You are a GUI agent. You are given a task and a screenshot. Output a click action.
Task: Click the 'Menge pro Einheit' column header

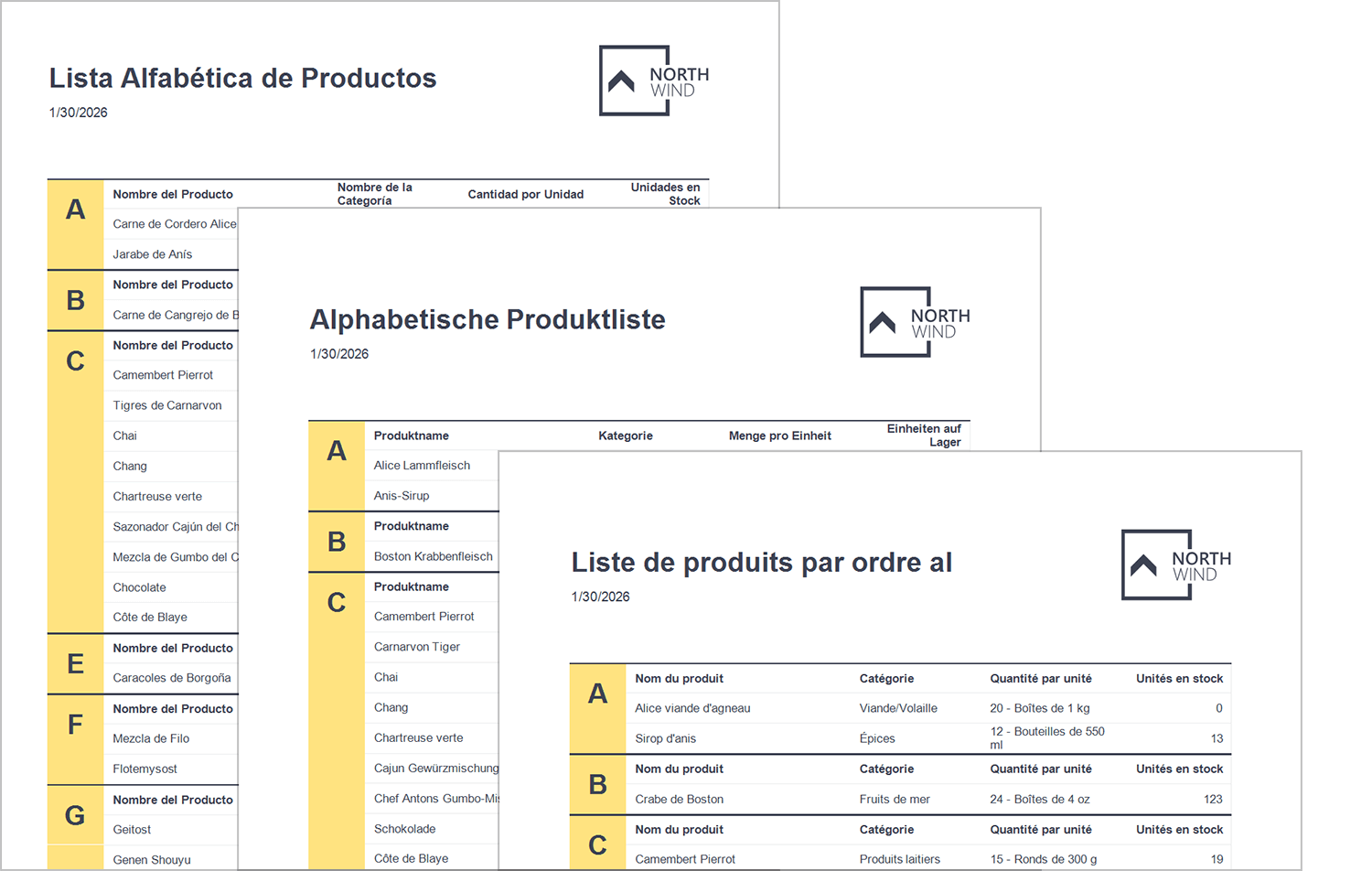coord(780,435)
